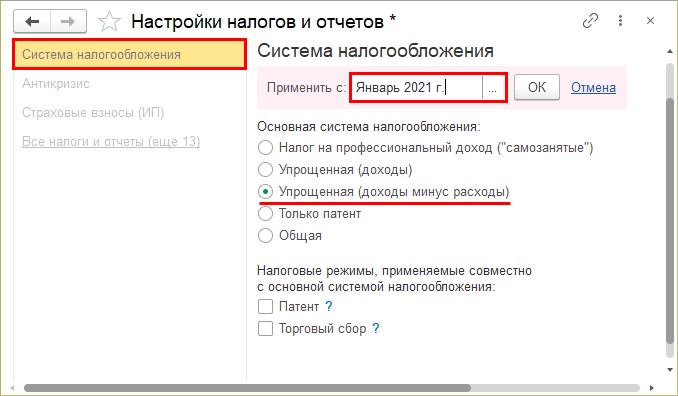
Task: Open the period picker ellipsis button
Action: click(493, 88)
